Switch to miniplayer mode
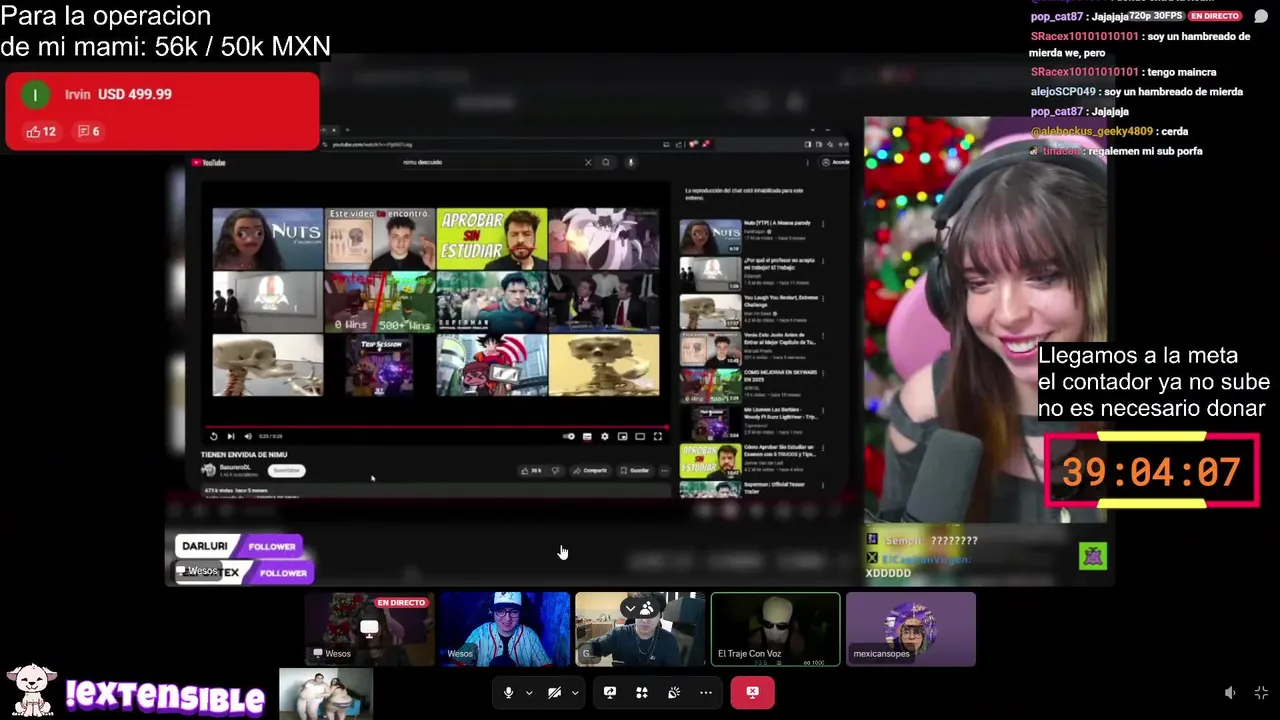Screen dimensions: 1280x720 pyautogui.click(x=622, y=436)
